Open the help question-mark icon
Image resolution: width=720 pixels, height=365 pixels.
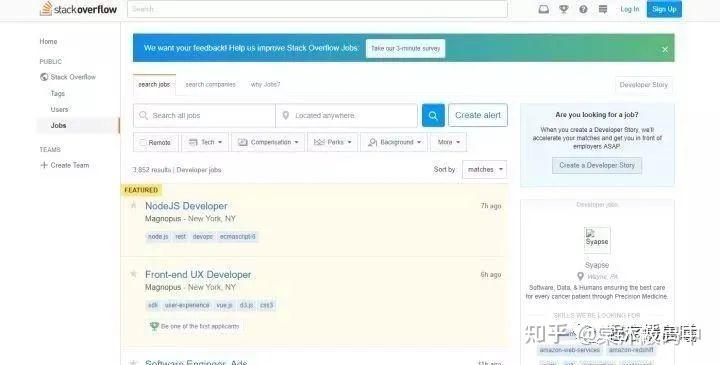coord(583,9)
